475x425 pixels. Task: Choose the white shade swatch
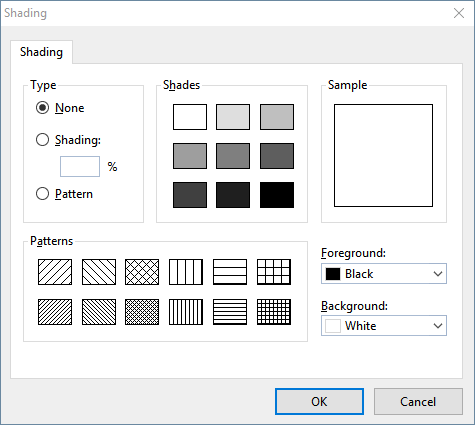pyautogui.click(x=190, y=117)
